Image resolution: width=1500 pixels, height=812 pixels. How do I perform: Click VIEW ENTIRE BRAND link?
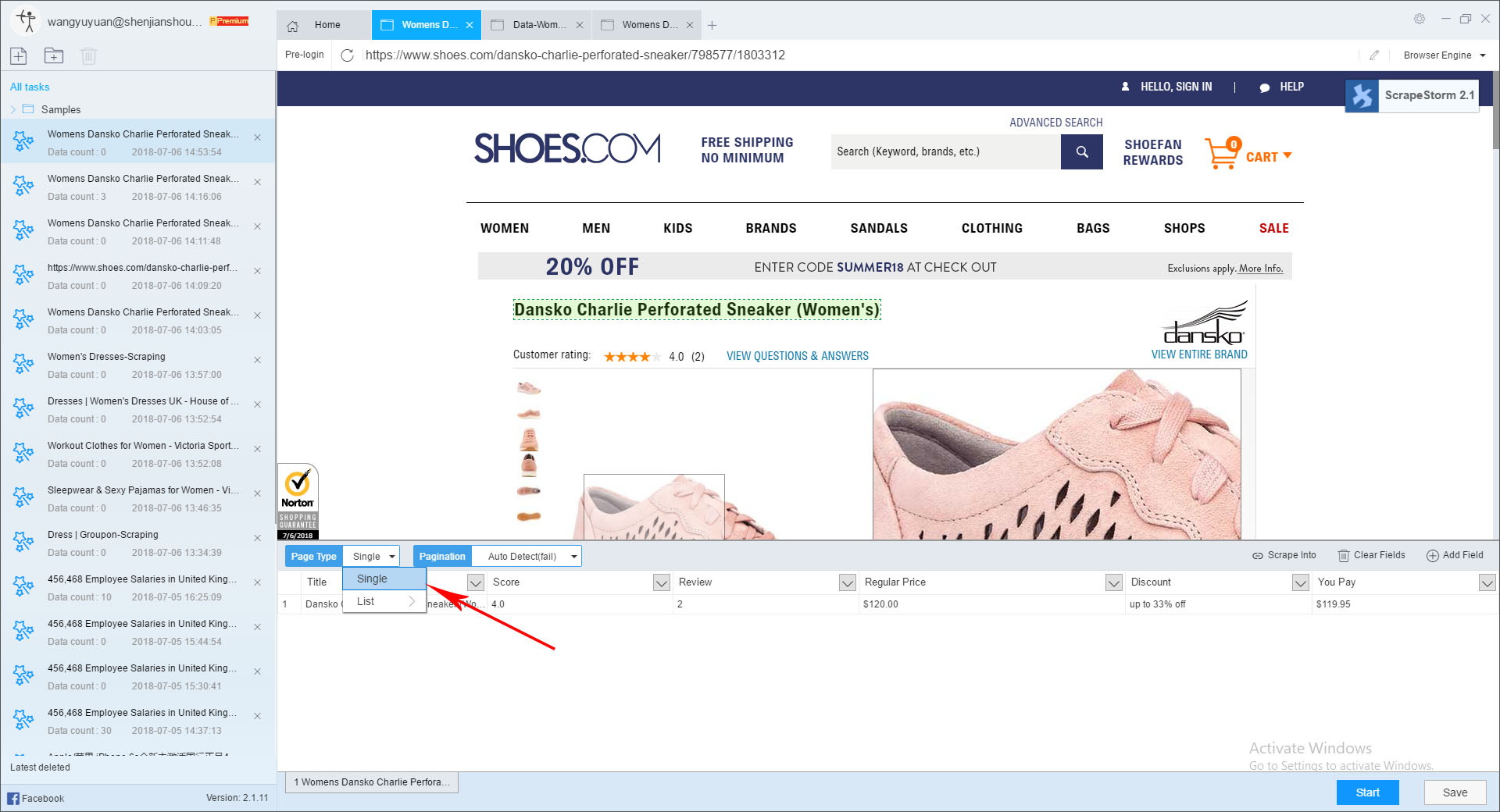pos(1199,354)
